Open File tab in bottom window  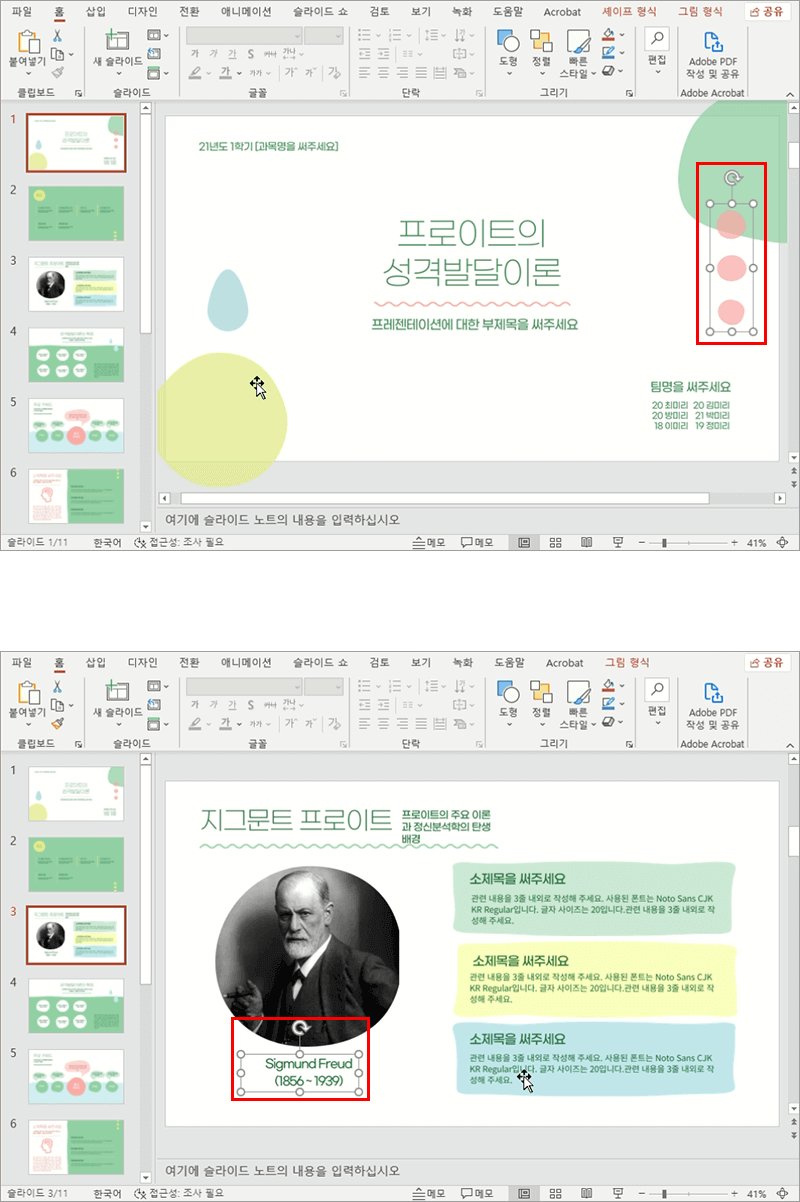(22, 662)
